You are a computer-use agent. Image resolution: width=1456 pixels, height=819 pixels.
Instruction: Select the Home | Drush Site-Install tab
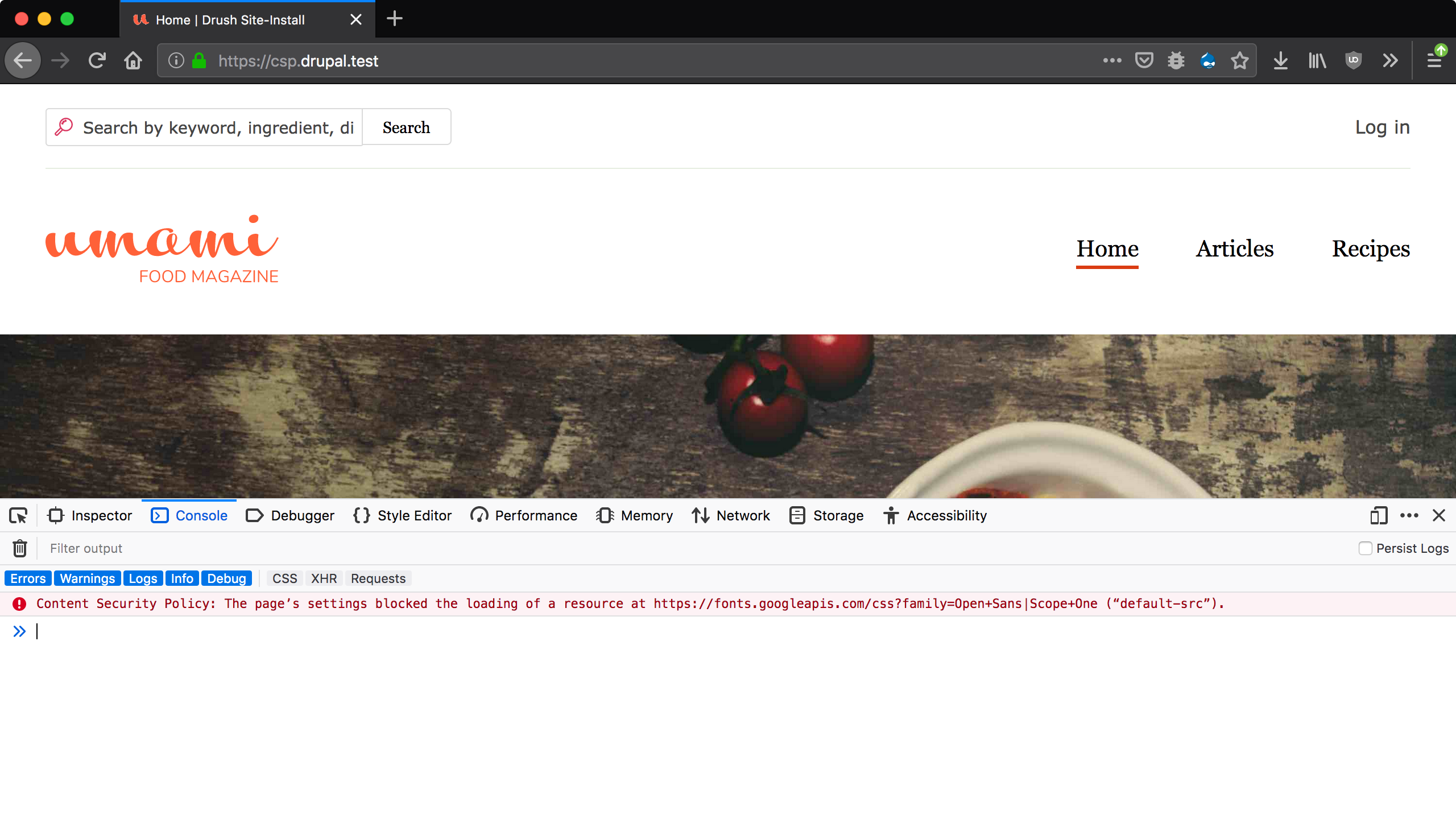pyautogui.click(x=247, y=19)
